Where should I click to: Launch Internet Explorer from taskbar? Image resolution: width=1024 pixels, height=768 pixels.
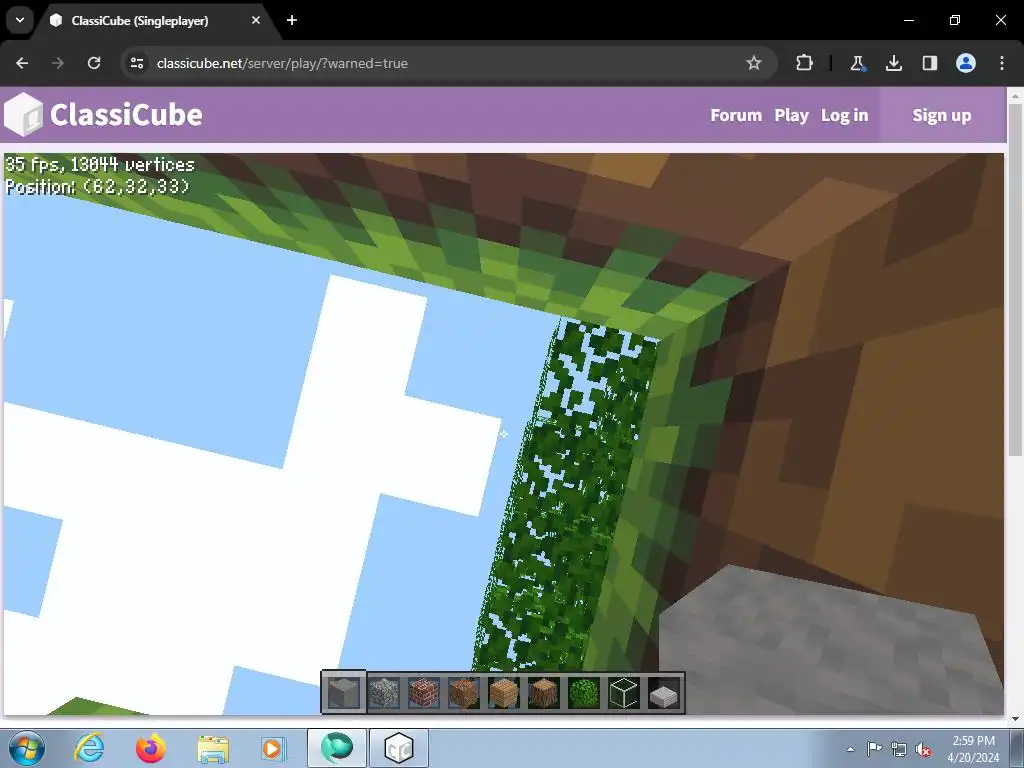point(89,748)
